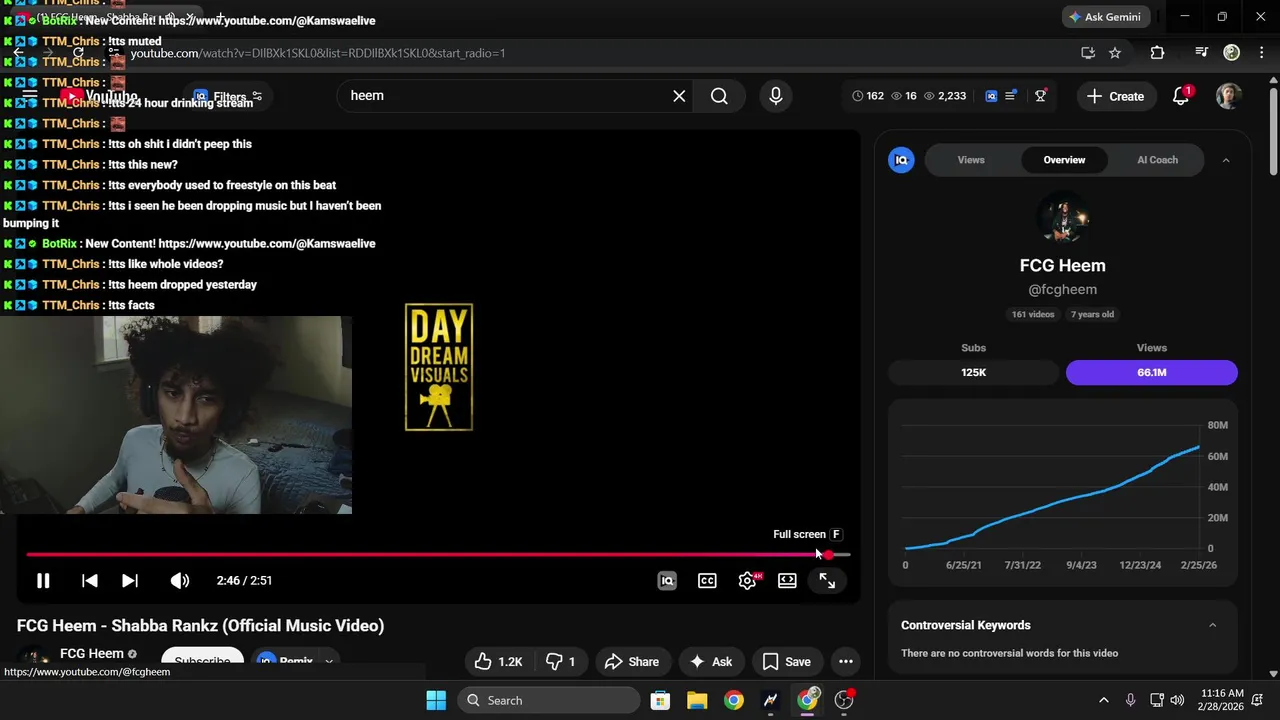
Task: Open the vidIQ player overlay icon
Action: pos(667,580)
